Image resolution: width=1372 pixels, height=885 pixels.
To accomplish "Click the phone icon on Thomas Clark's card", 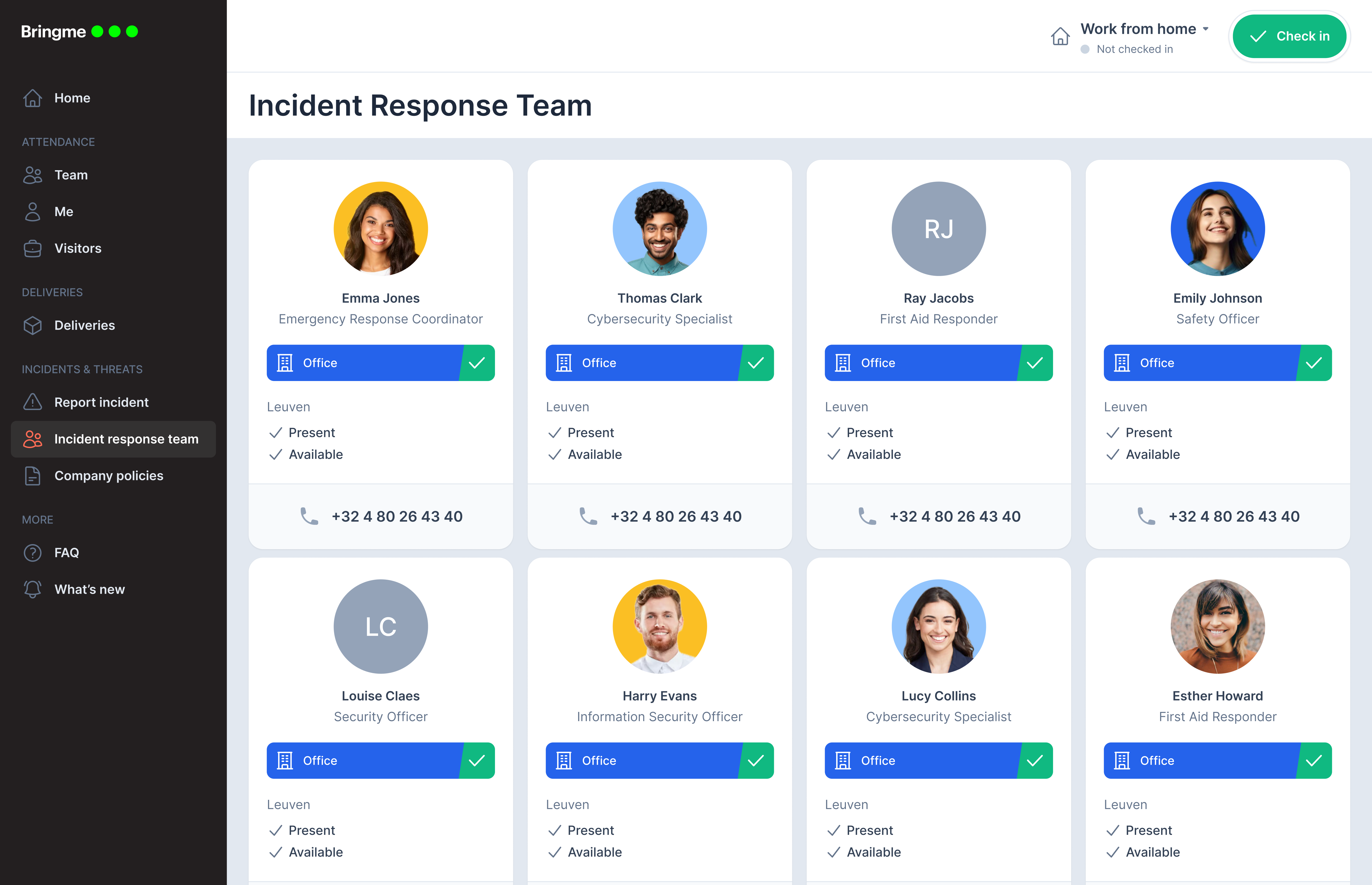I will [588, 516].
